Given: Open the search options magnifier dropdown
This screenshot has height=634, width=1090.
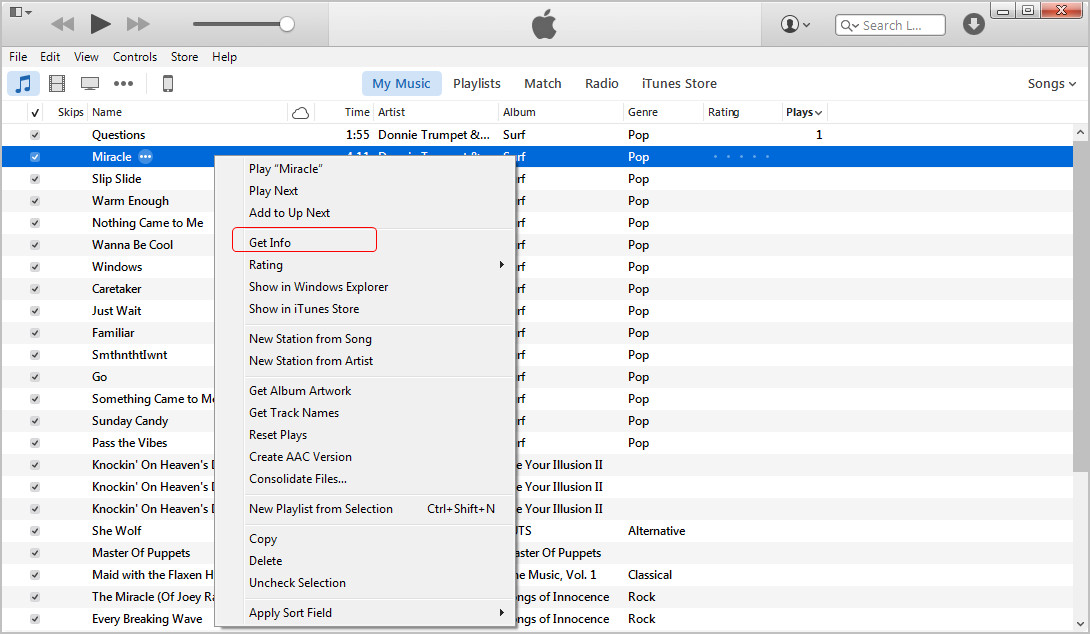Looking at the screenshot, I should [x=849, y=25].
